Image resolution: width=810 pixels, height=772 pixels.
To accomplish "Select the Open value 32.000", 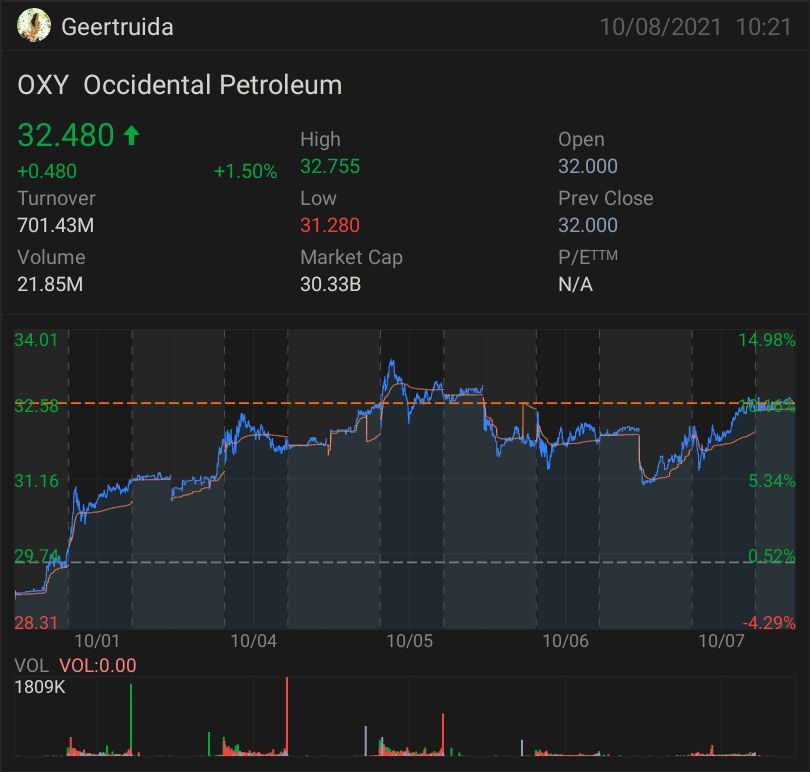I will click(x=587, y=166).
